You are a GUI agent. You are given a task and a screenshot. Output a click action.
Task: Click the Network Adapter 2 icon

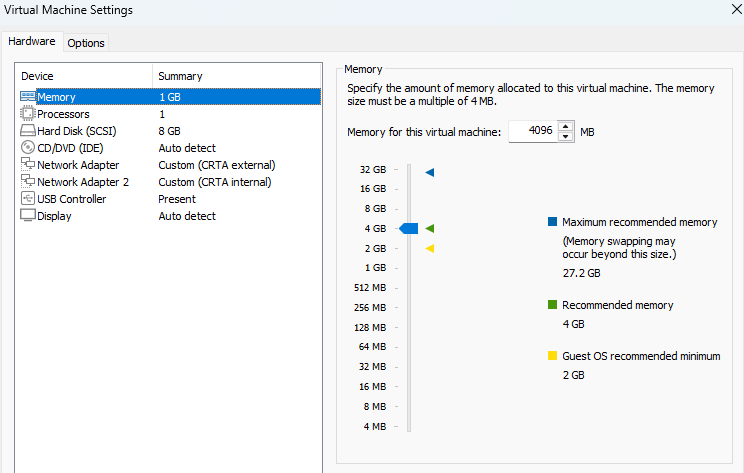pos(28,182)
